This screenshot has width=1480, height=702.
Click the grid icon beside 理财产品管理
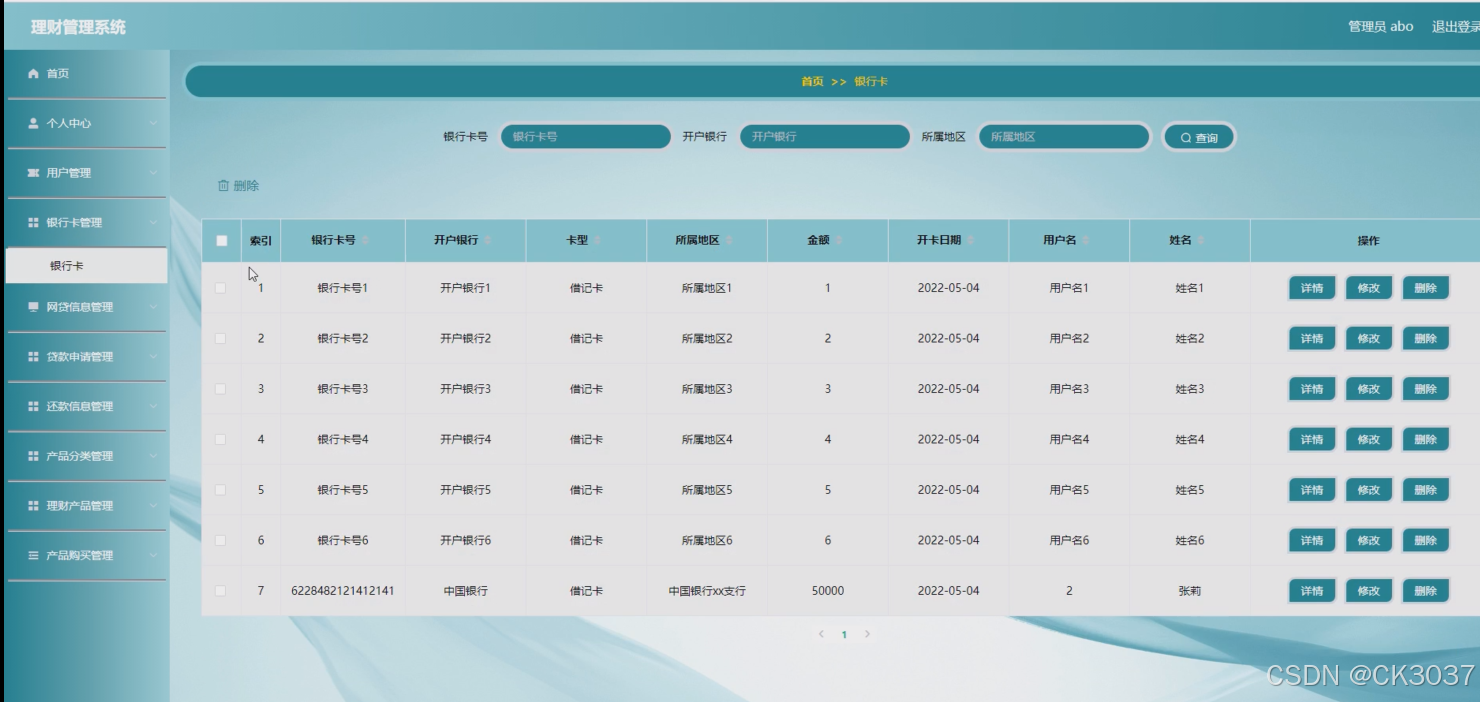[x=33, y=506]
